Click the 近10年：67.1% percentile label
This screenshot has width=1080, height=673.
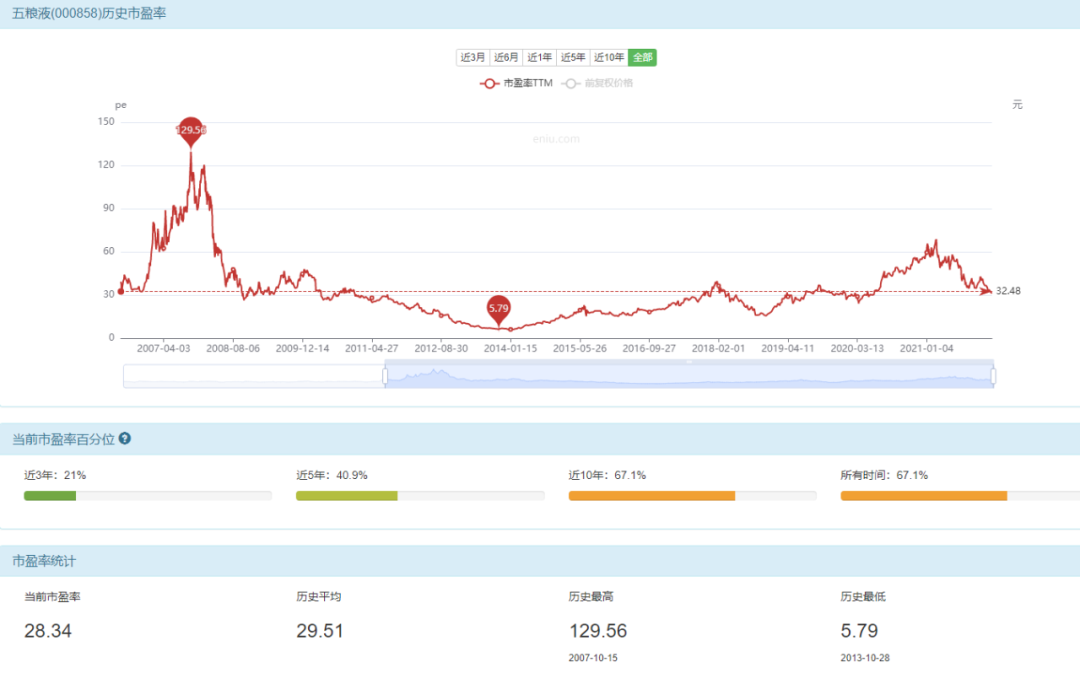607,475
